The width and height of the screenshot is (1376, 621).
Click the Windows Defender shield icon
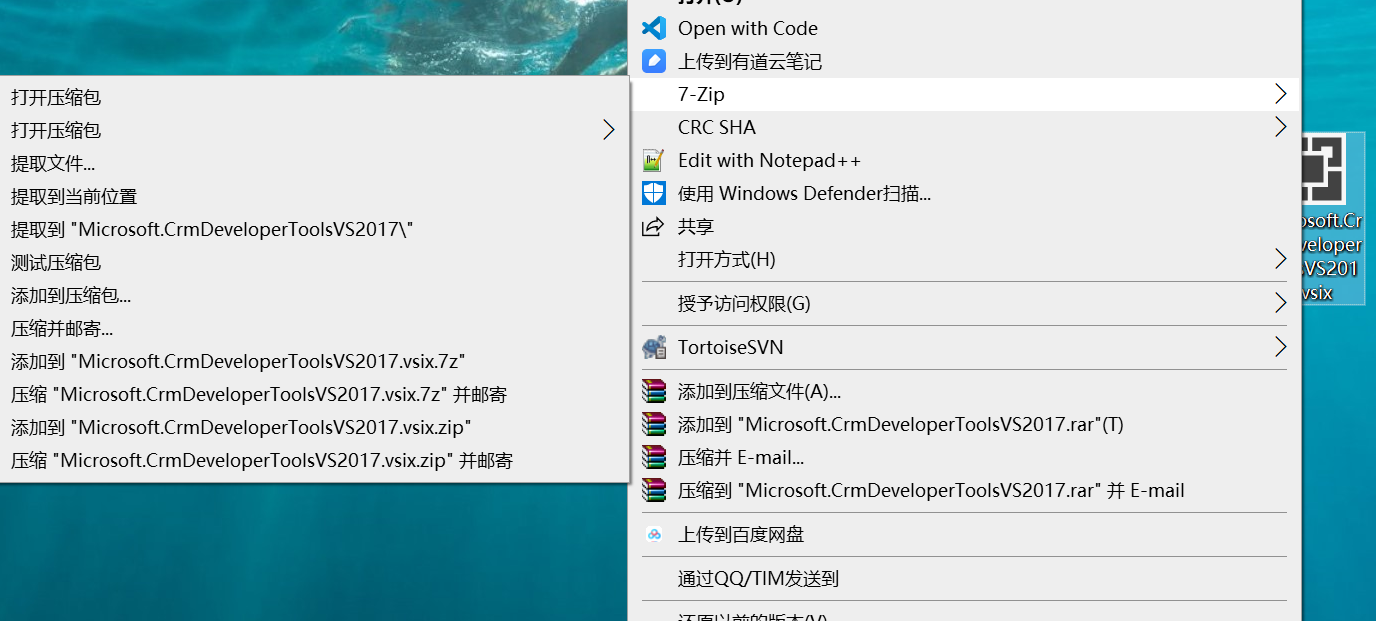coord(654,193)
